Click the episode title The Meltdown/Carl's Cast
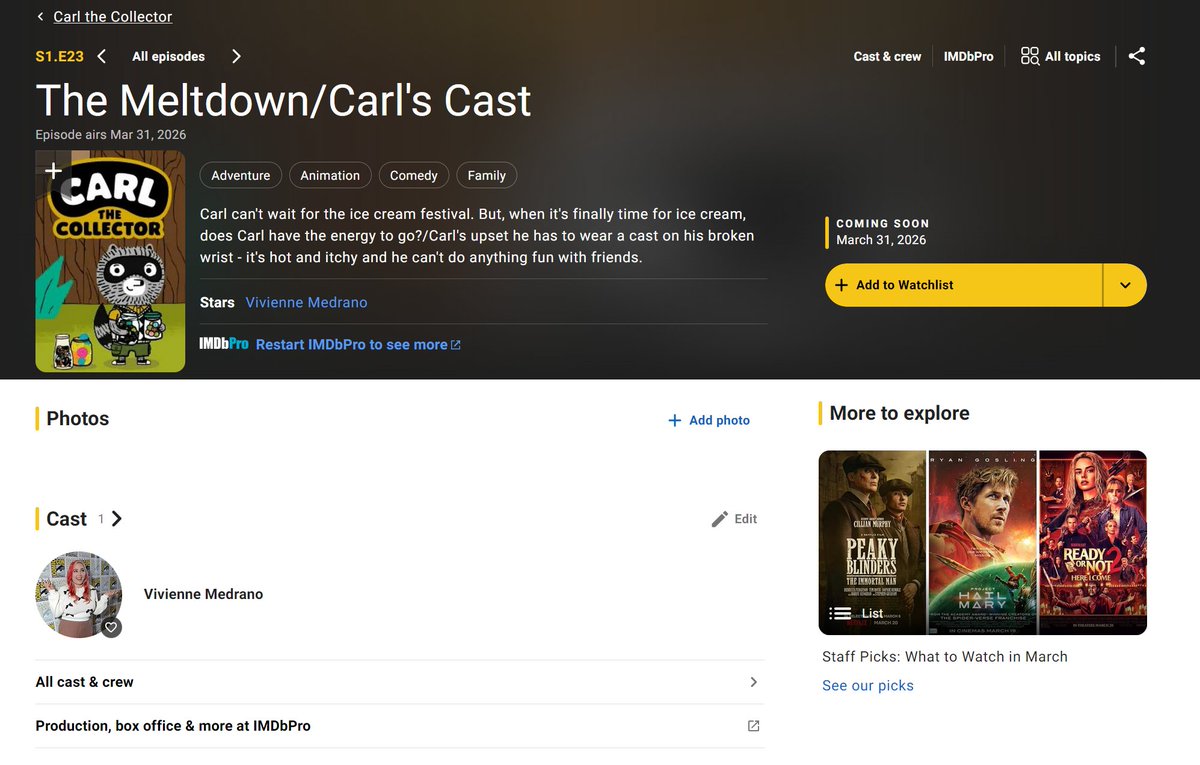Image resolution: width=1200 pixels, height=765 pixels. [284, 100]
